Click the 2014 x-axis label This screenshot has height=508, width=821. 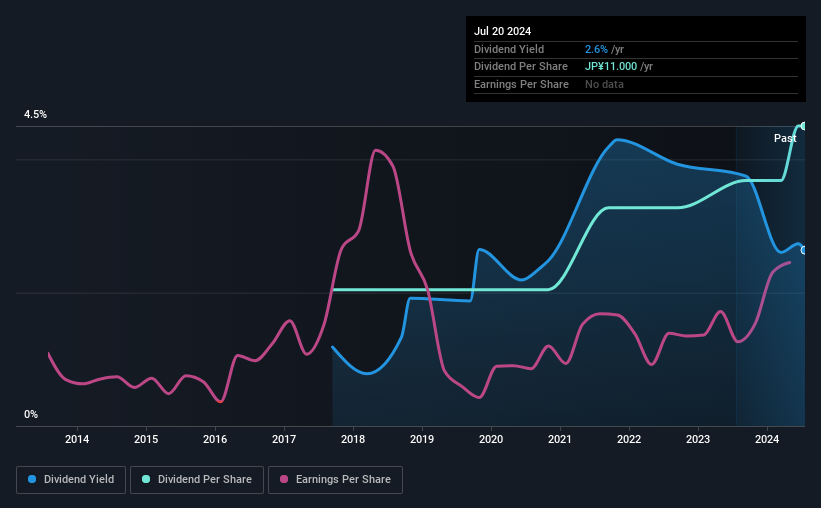(x=77, y=439)
